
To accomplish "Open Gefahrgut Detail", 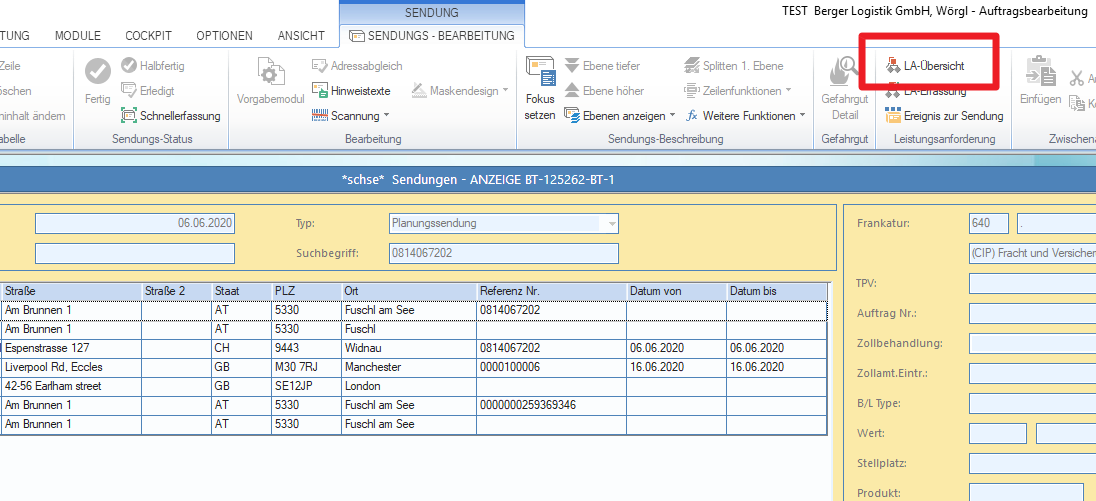I will coord(845,87).
